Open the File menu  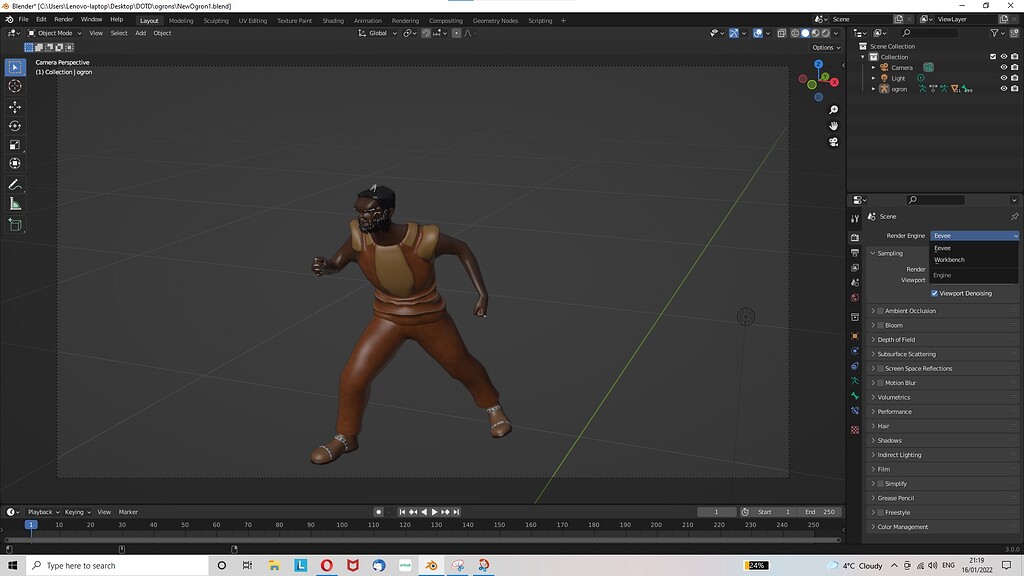tap(24, 20)
